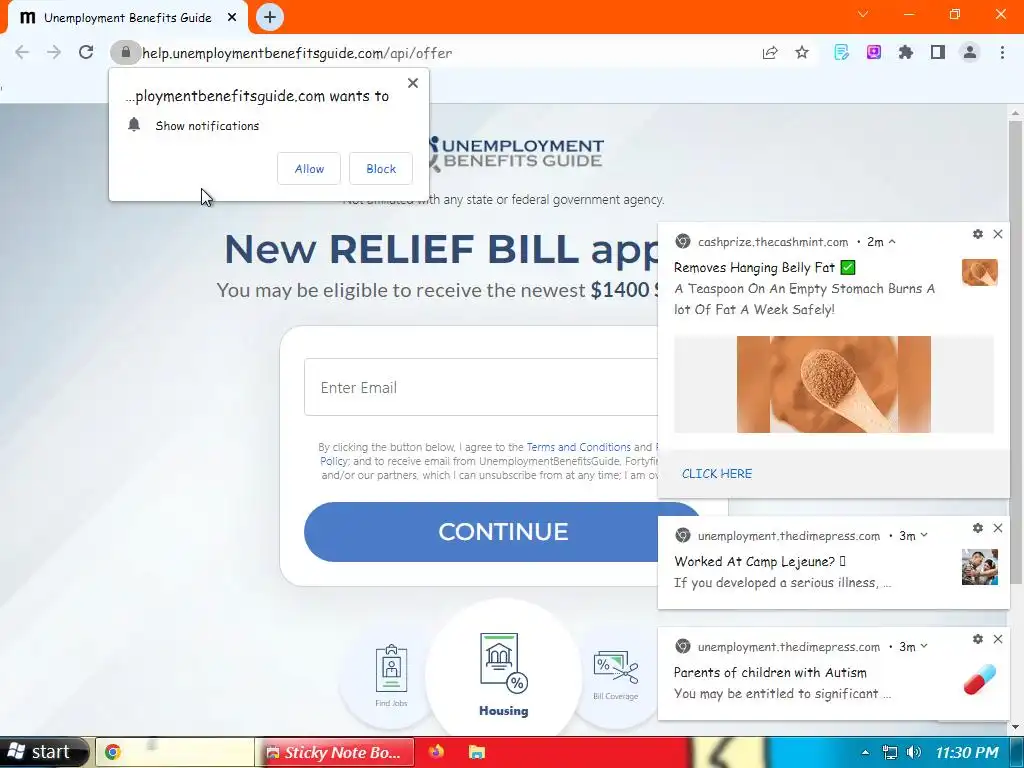Dismiss the Camp Lejeune notification
Image resolution: width=1024 pixels, height=768 pixels.
click(x=998, y=528)
